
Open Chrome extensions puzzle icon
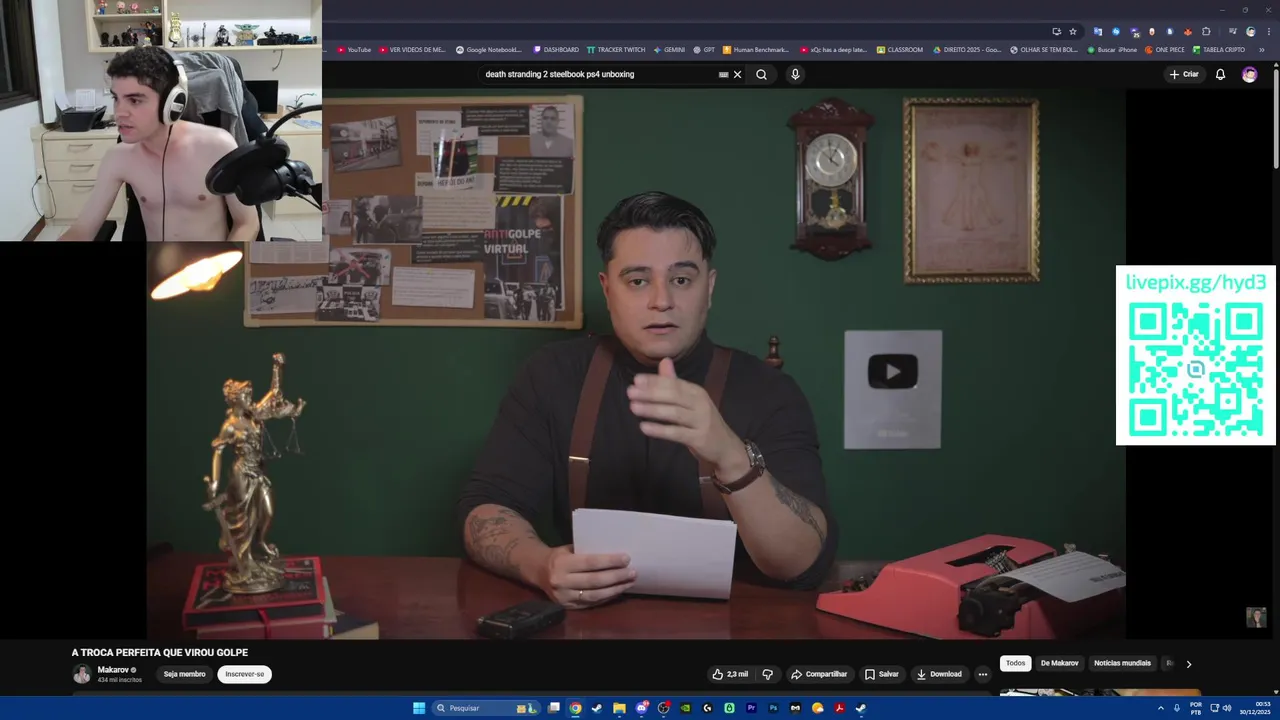[1206, 31]
